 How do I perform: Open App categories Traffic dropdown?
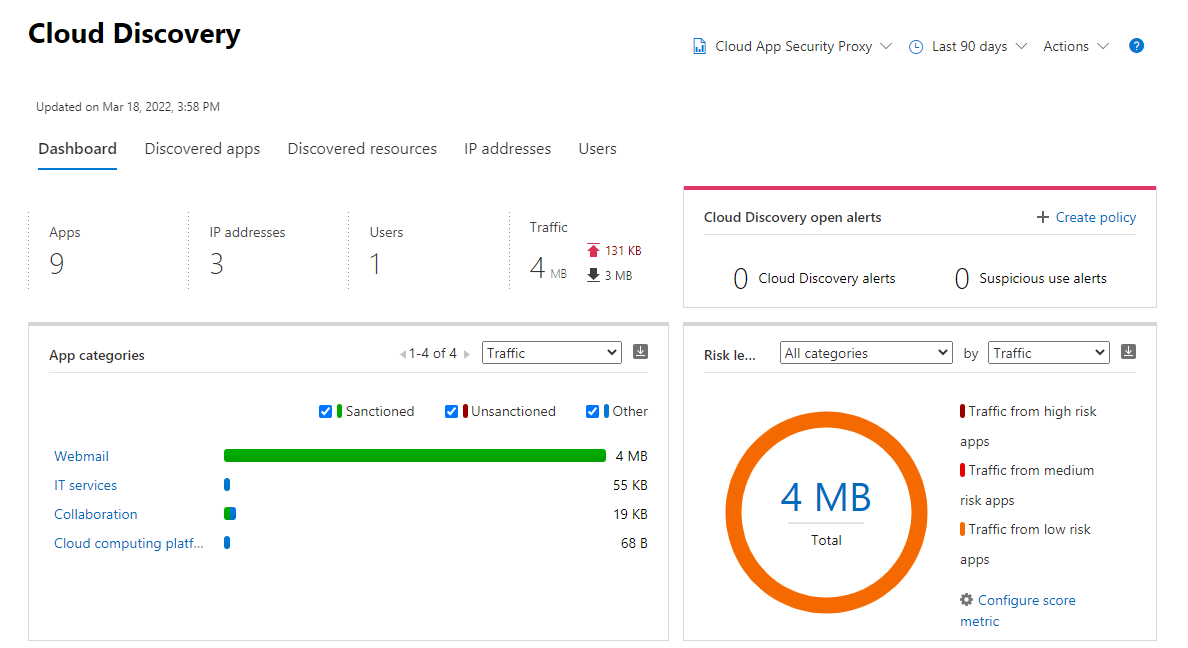click(x=551, y=353)
